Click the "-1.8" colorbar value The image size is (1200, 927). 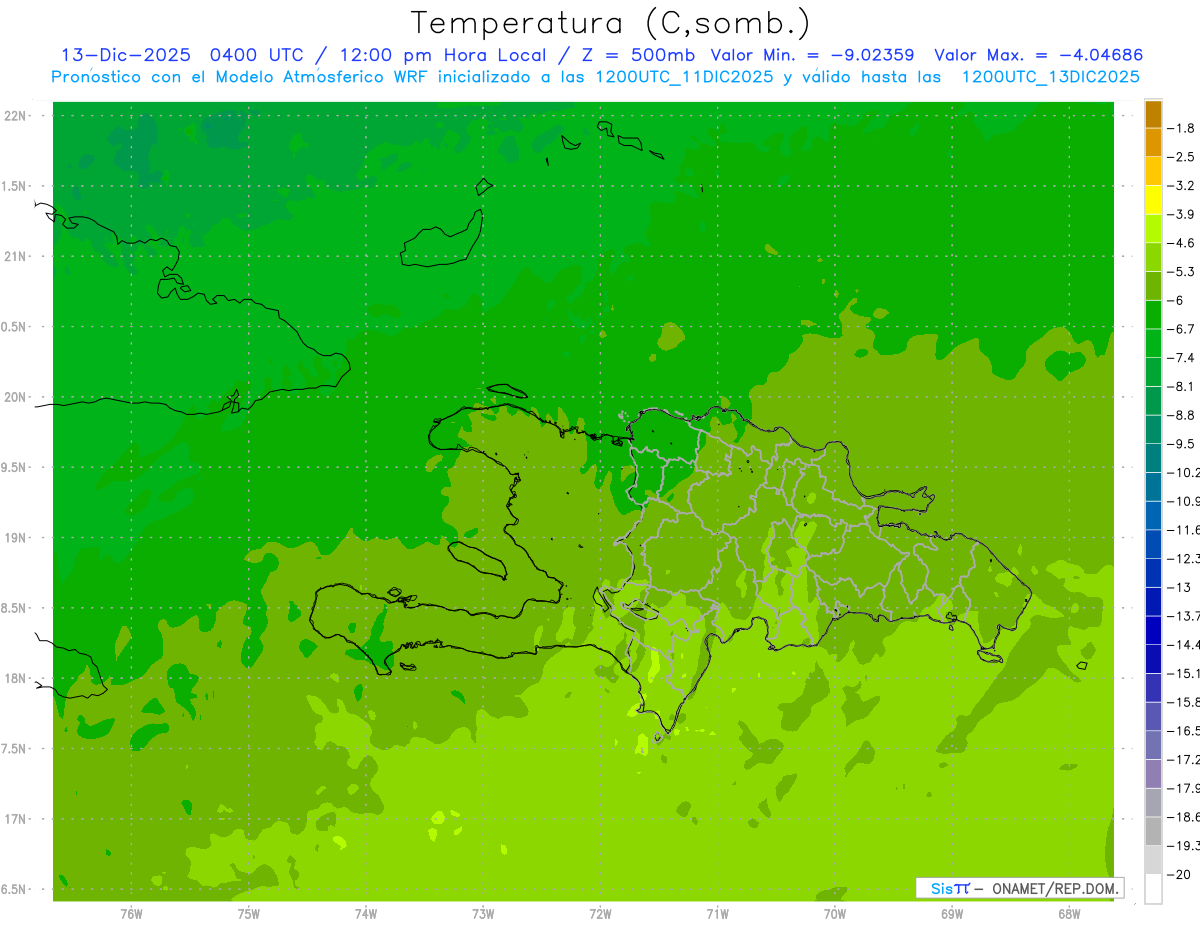tap(1180, 128)
